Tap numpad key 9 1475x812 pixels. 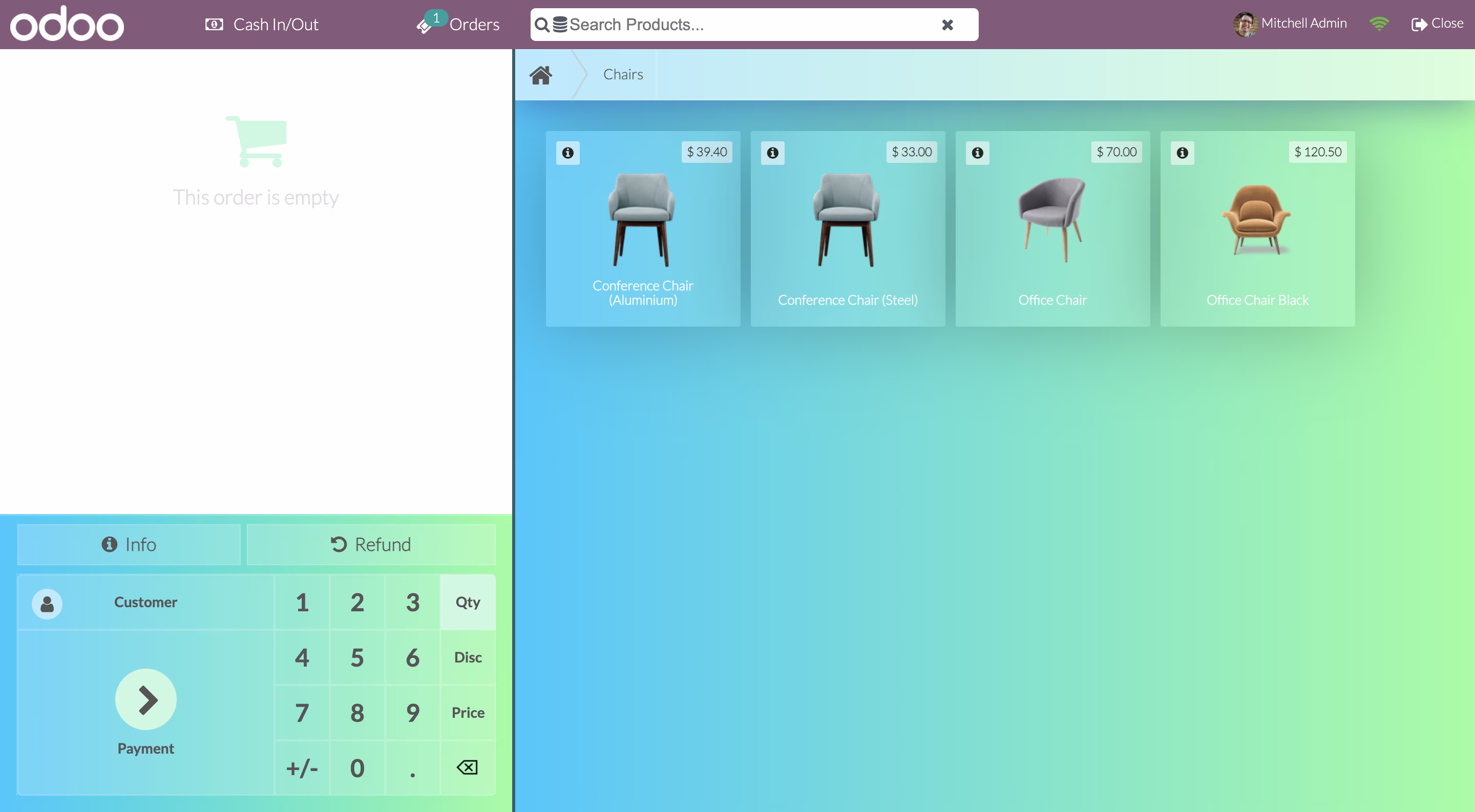413,713
